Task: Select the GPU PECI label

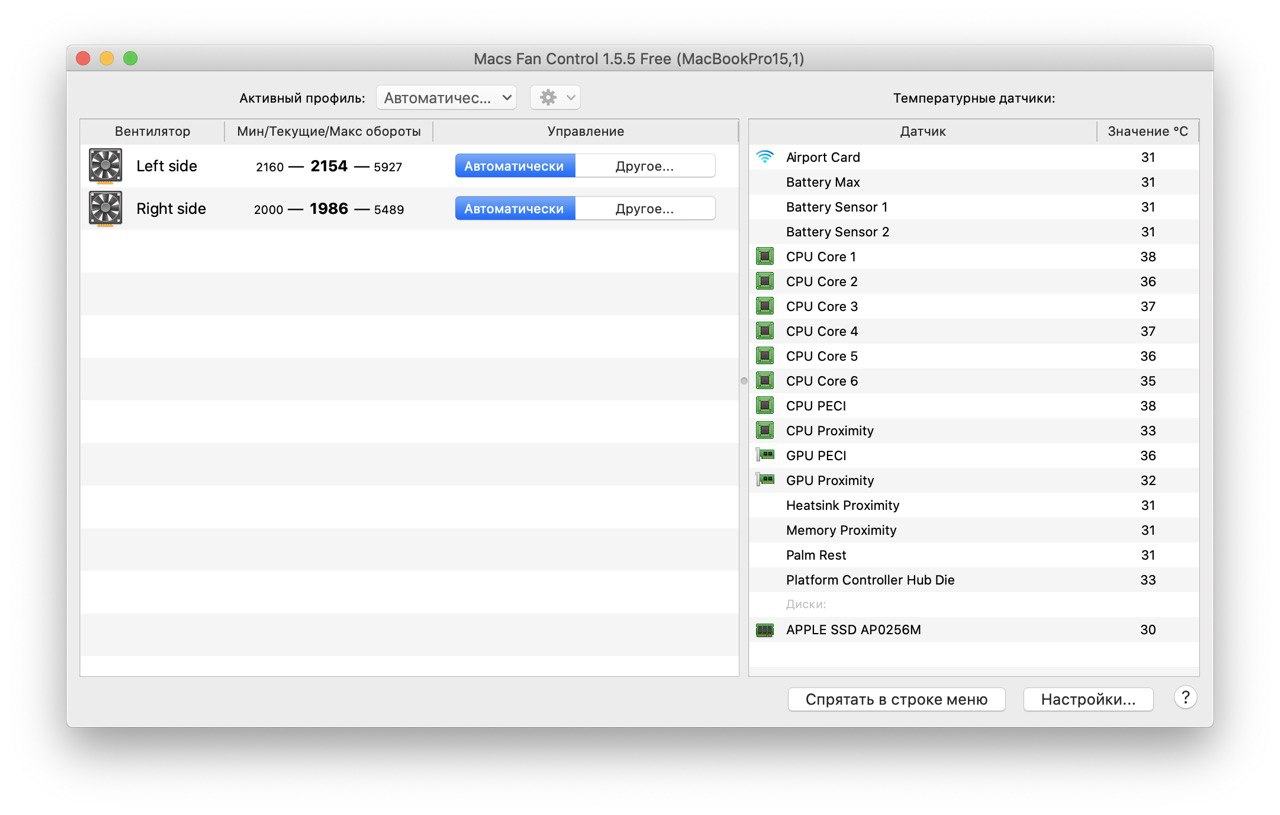Action: pyautogui.click(x=816, y=456)
